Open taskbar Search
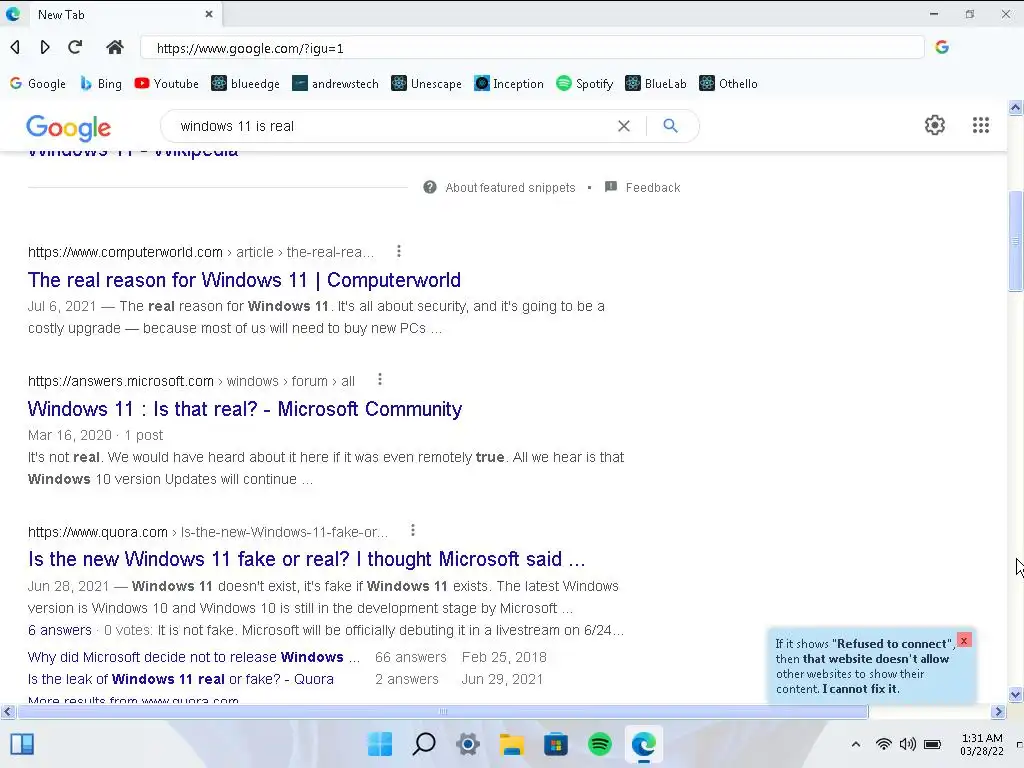1024x768 pixels. coord(424,744)
